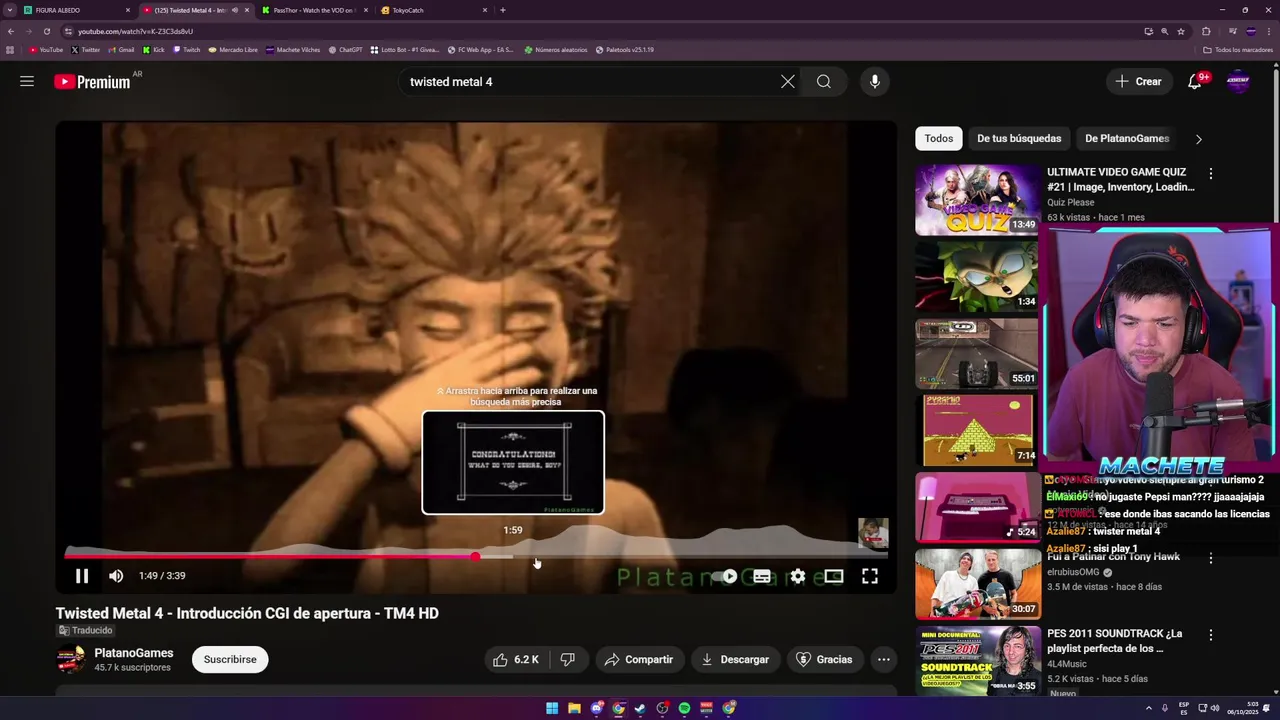The height and width of the screenshot is (720, 1280).
Task: Click the red progress bar scrubber
Action: [475, 556]
